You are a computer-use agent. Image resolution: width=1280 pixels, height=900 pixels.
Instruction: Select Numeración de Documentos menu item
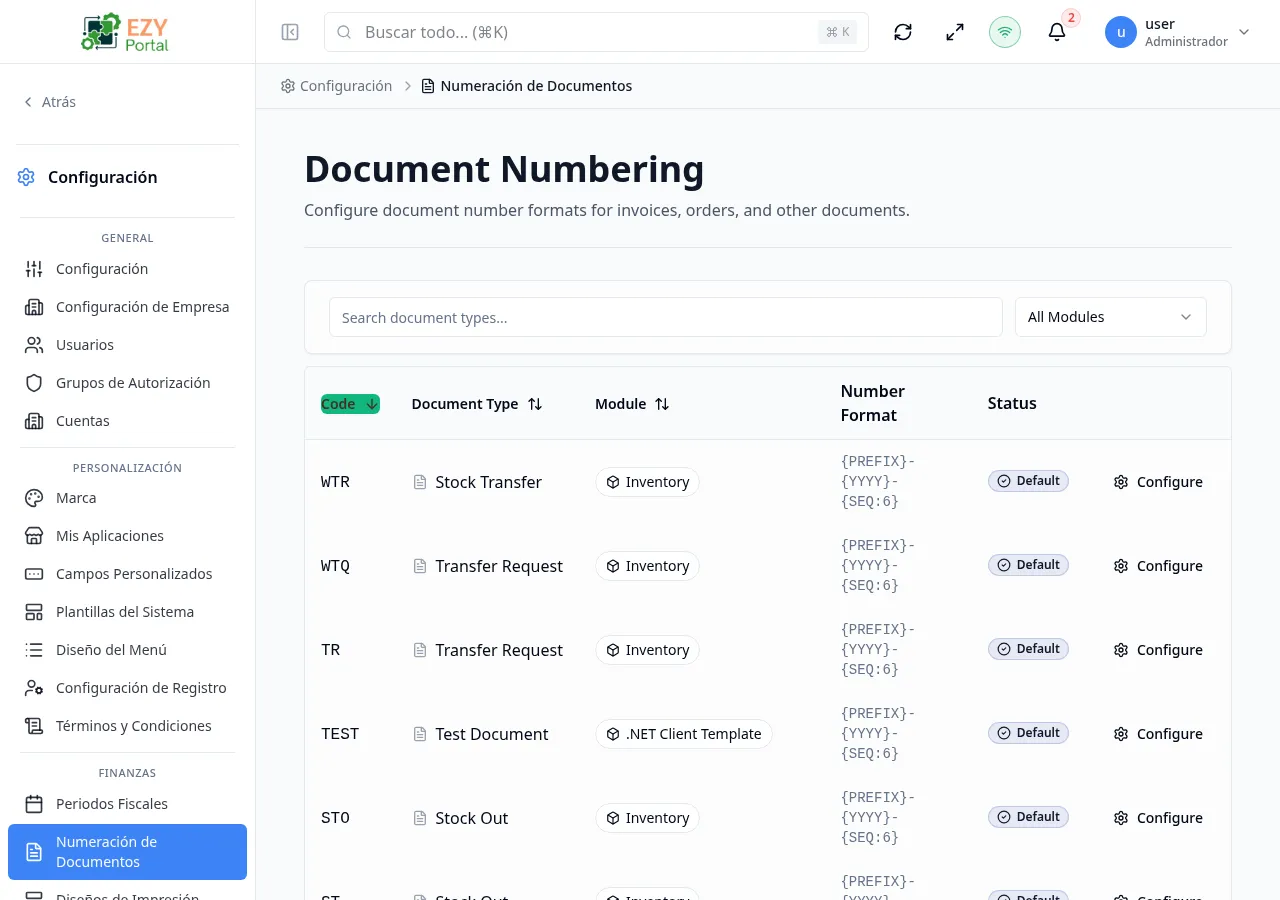[127, 852]
